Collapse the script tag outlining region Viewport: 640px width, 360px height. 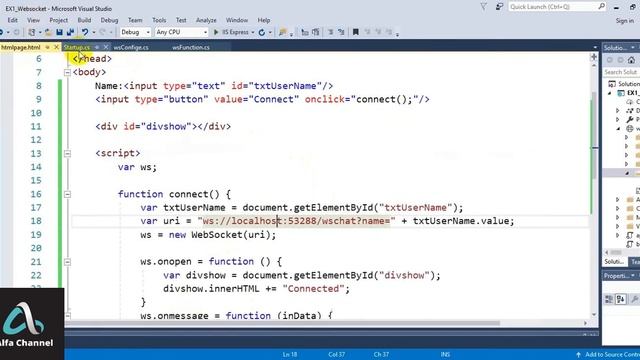[x=67, y=154]
